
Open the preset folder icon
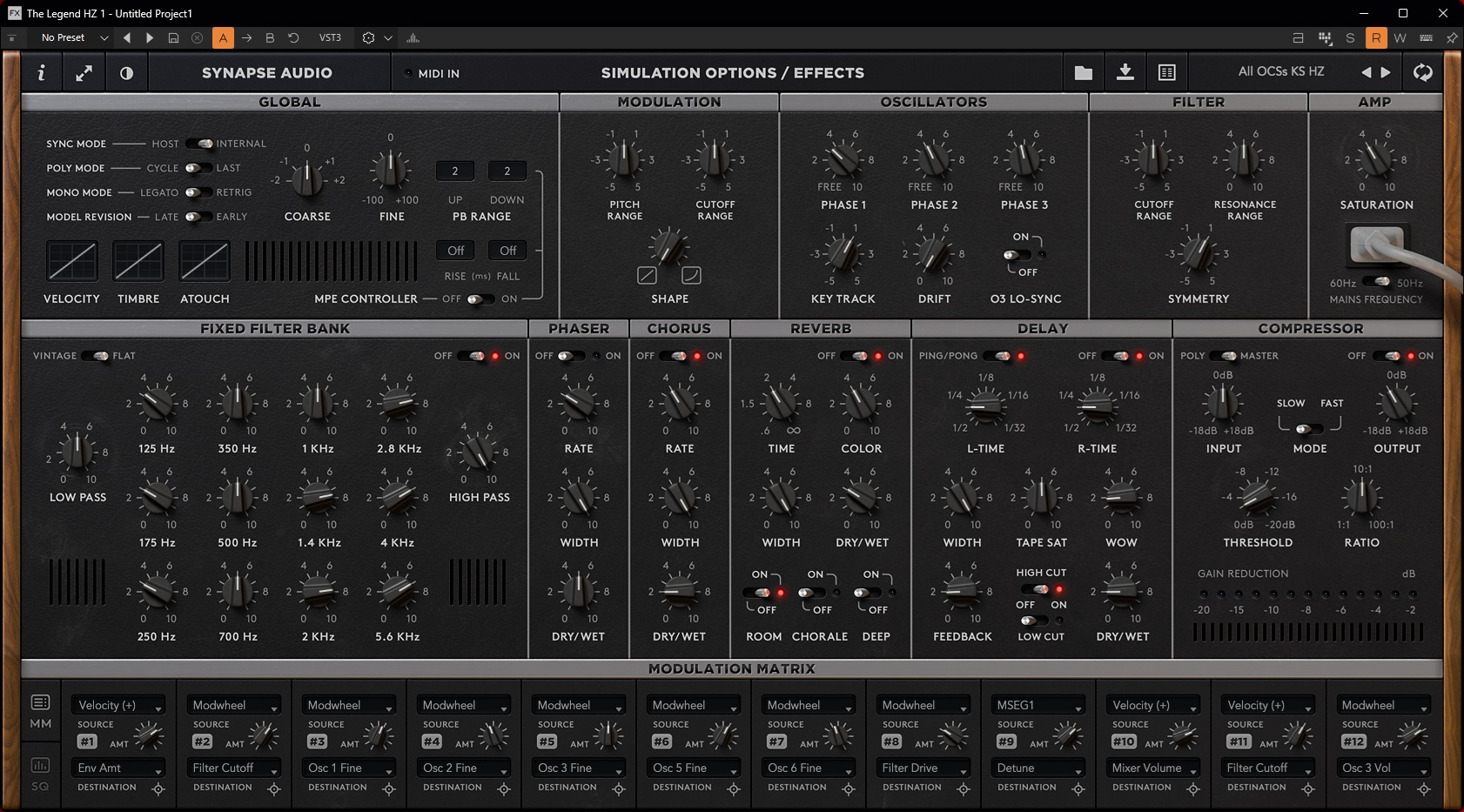click(1083, 73)
